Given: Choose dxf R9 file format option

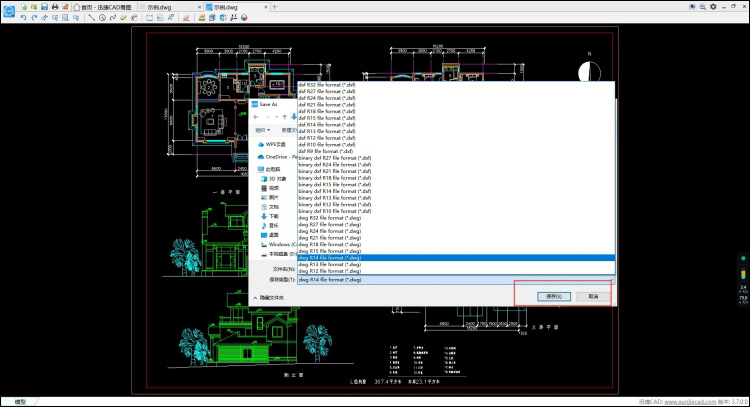Looking at the screenshot, I should (456, 151).
